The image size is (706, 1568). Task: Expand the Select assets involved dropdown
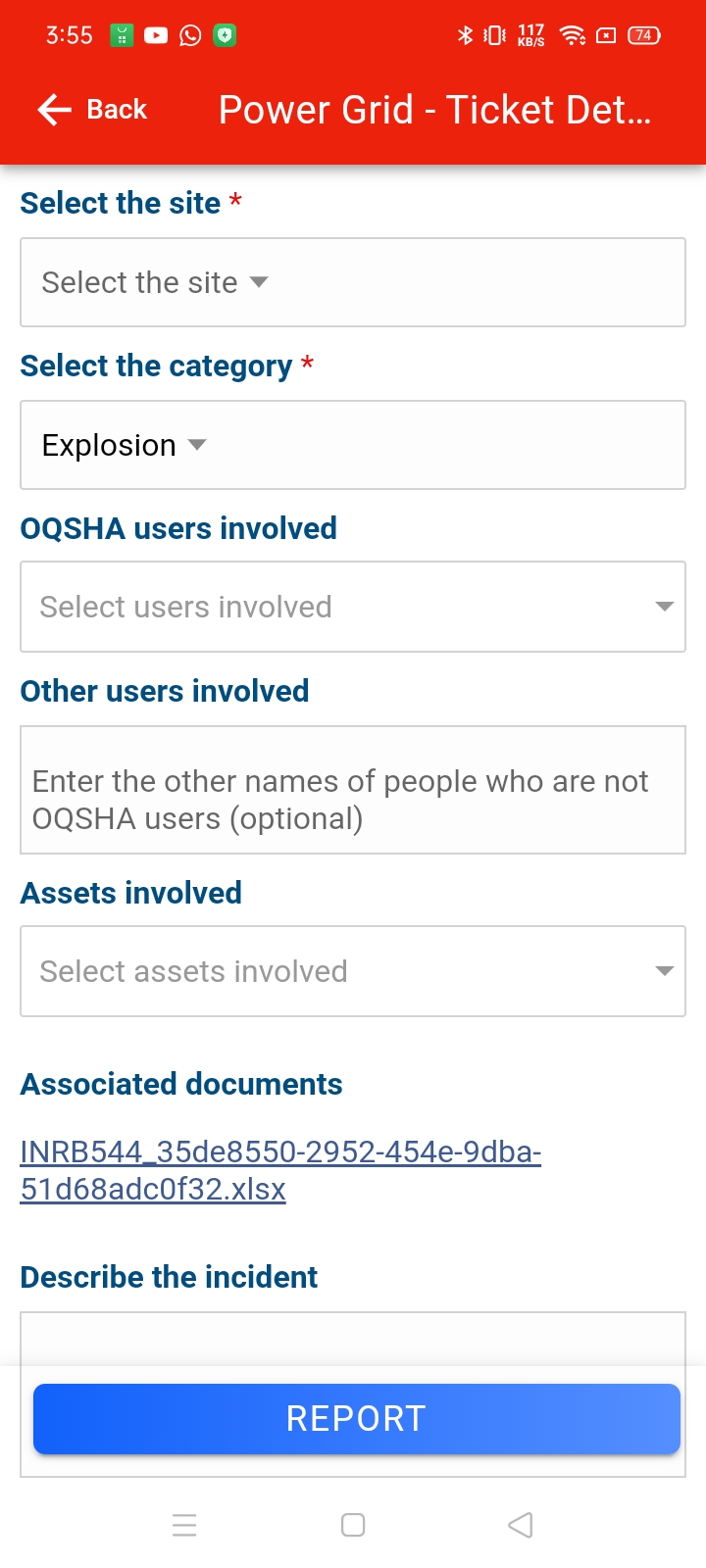point(352,971)
